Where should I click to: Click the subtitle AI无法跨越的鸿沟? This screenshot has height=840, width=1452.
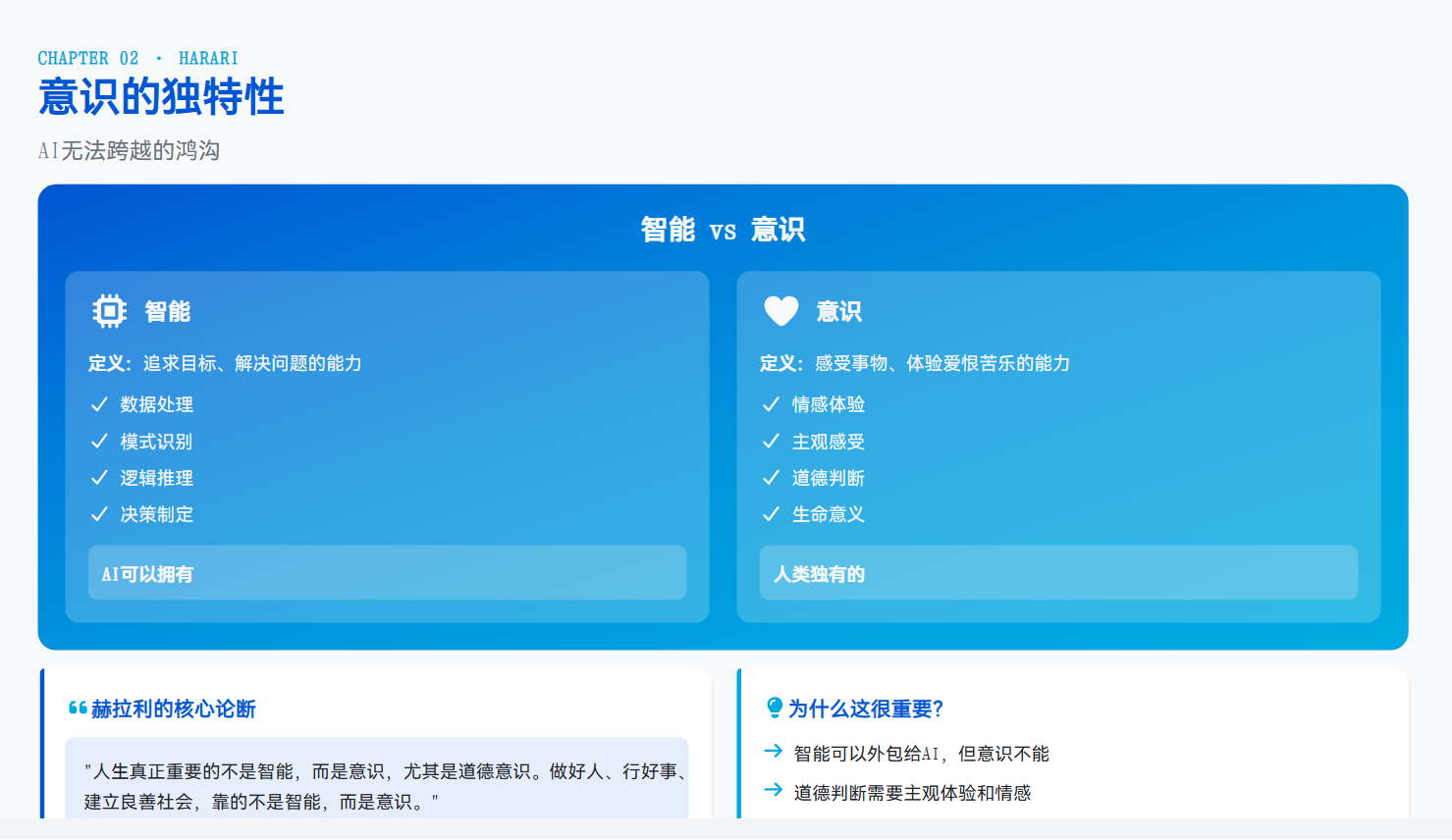(x=129, y=150)
